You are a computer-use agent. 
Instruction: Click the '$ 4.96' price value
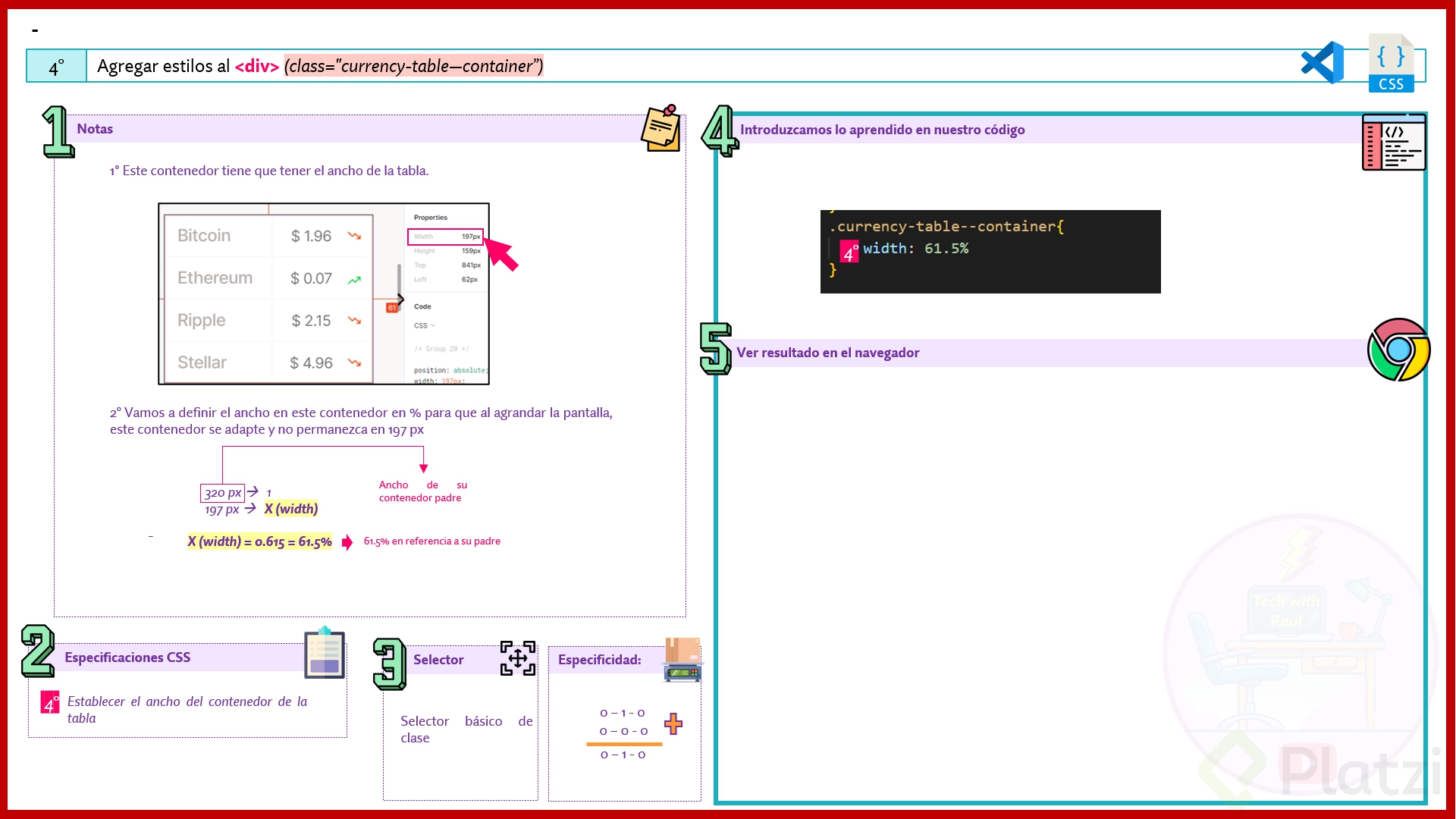click(x=311, y=363)
